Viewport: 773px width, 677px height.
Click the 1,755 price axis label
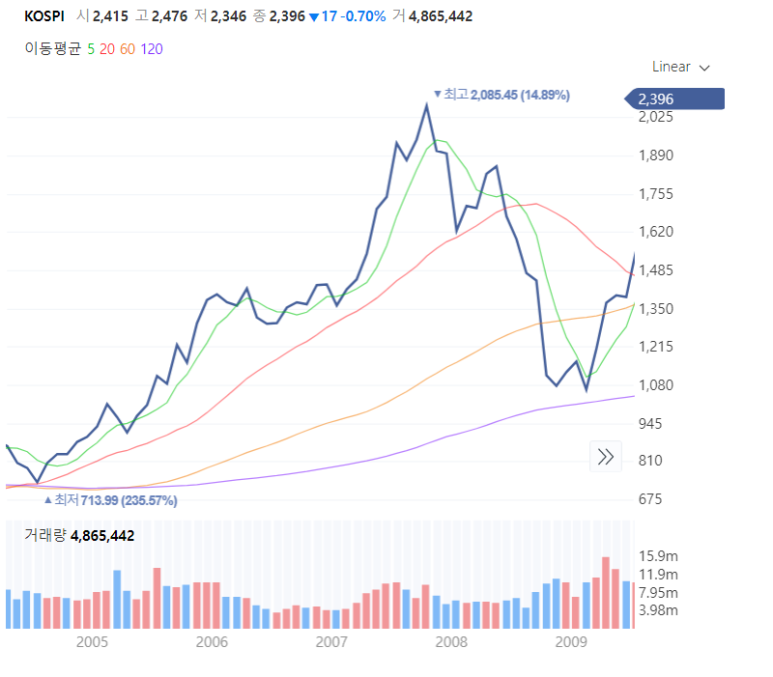(x=656, y=194)
